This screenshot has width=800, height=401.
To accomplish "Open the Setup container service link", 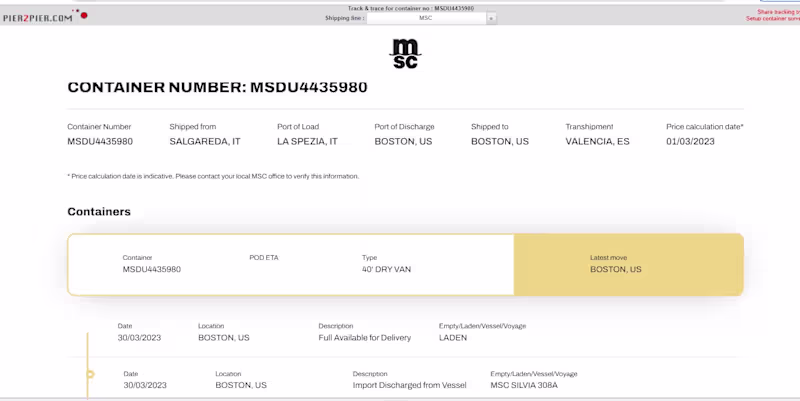I will coord(773,18).
